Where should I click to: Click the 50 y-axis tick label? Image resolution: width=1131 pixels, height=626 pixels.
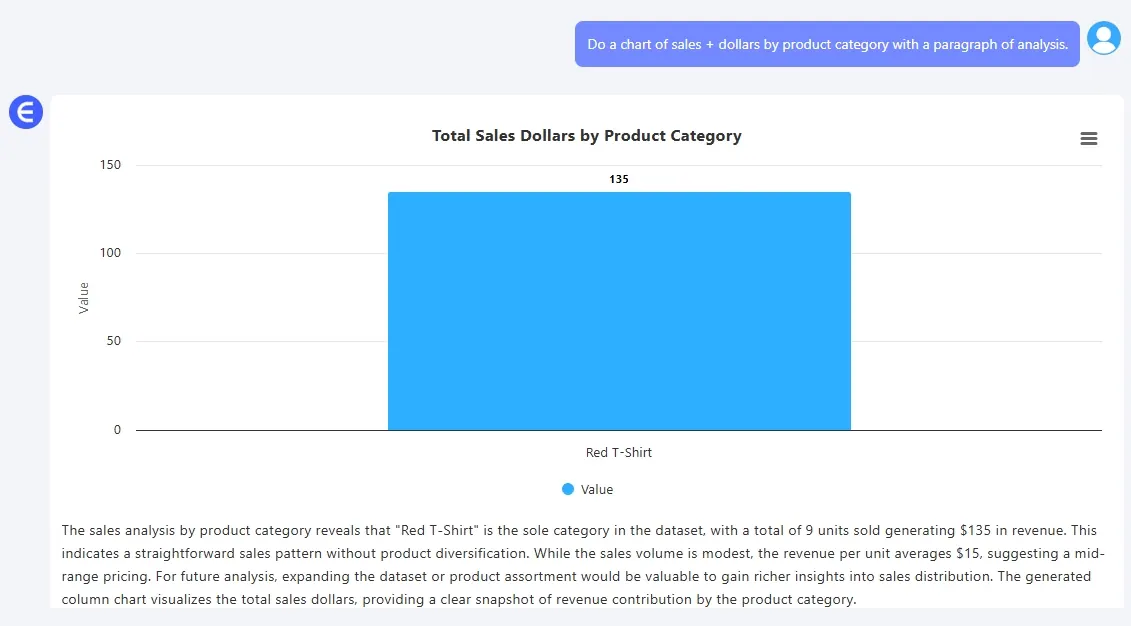point(114,341)
